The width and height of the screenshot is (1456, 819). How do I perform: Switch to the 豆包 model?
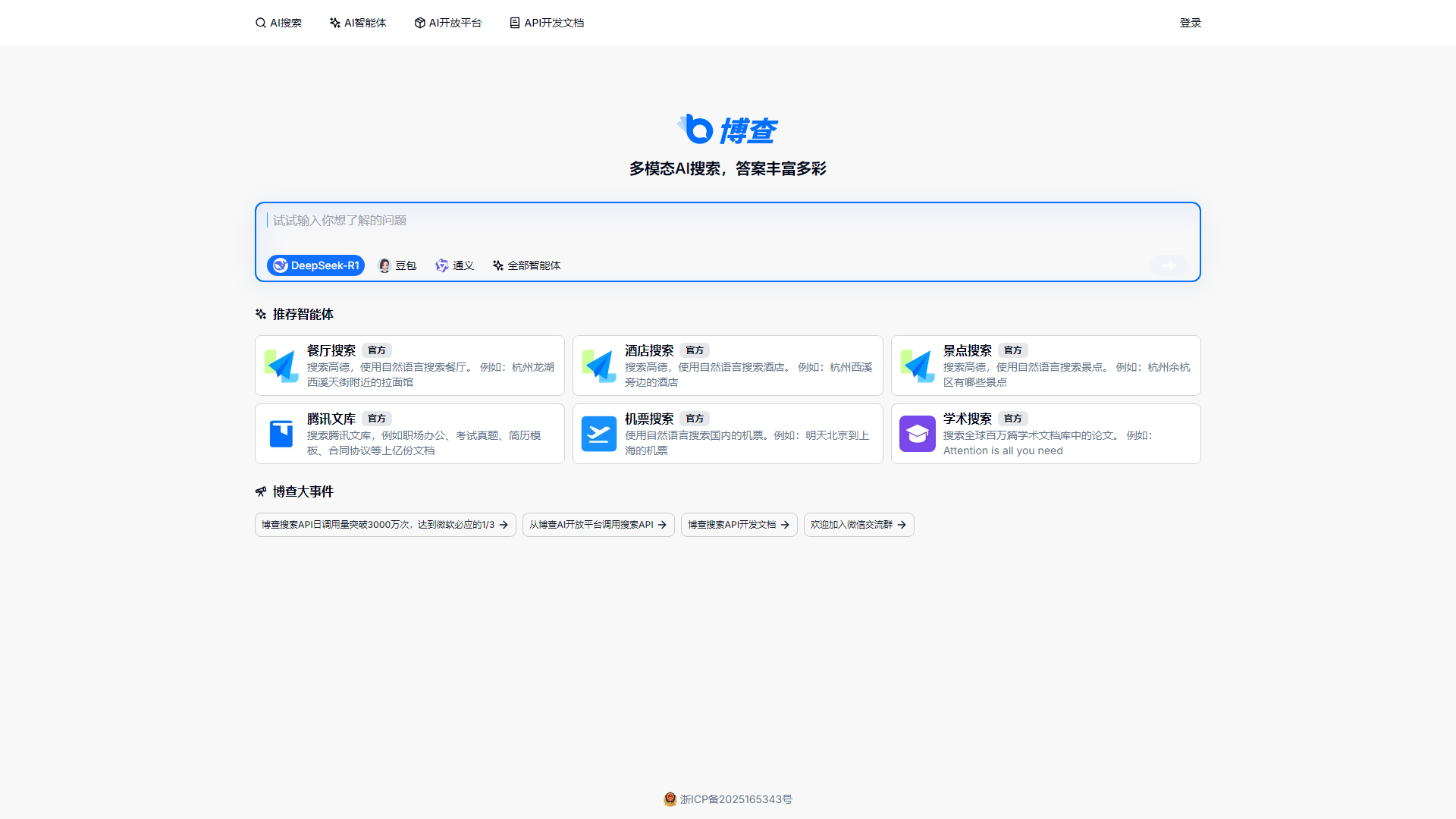point(397,265)
